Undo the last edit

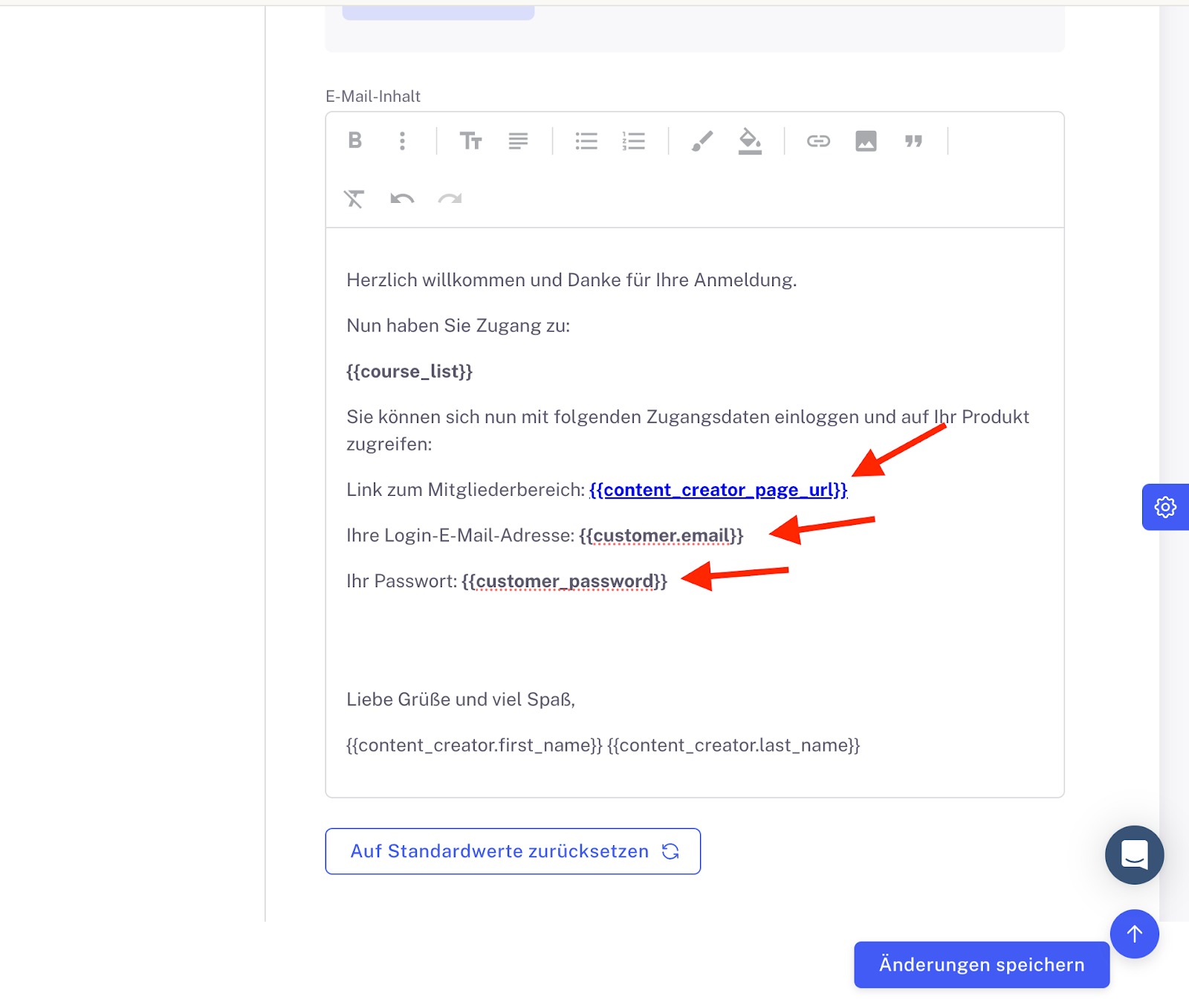click(402, 198)
